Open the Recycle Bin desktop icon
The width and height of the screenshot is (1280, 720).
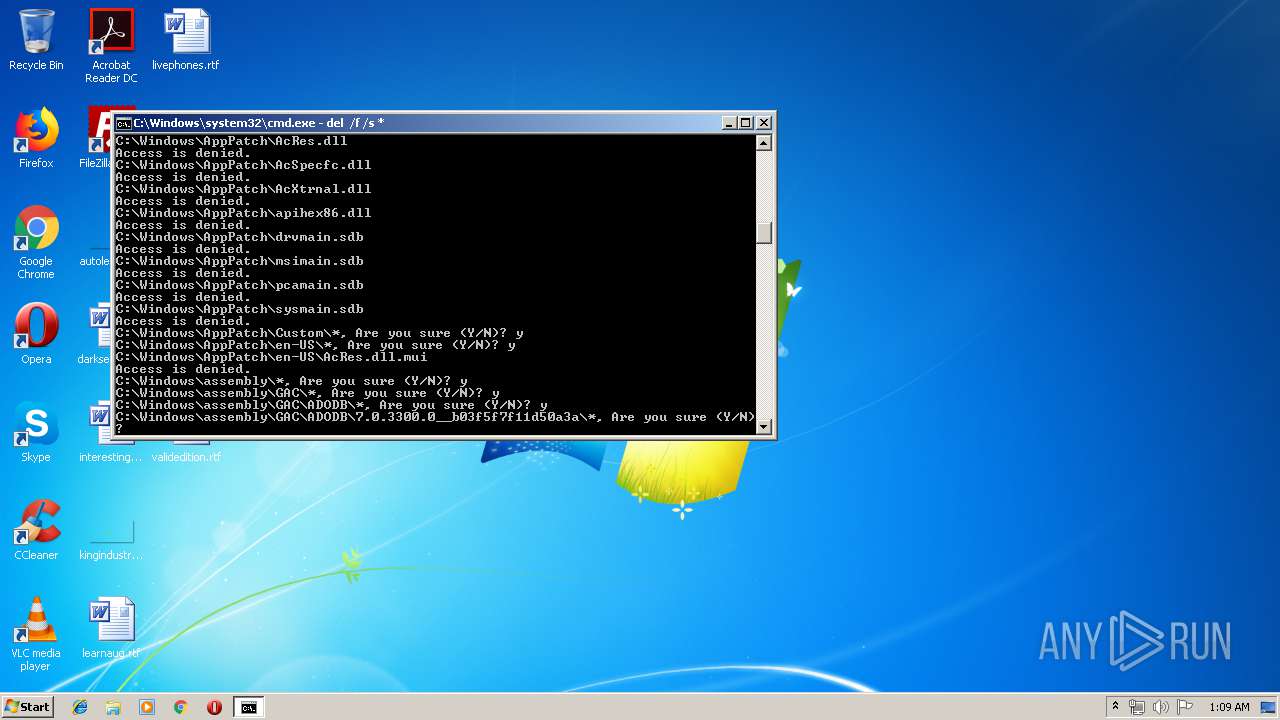pos(36,40)
